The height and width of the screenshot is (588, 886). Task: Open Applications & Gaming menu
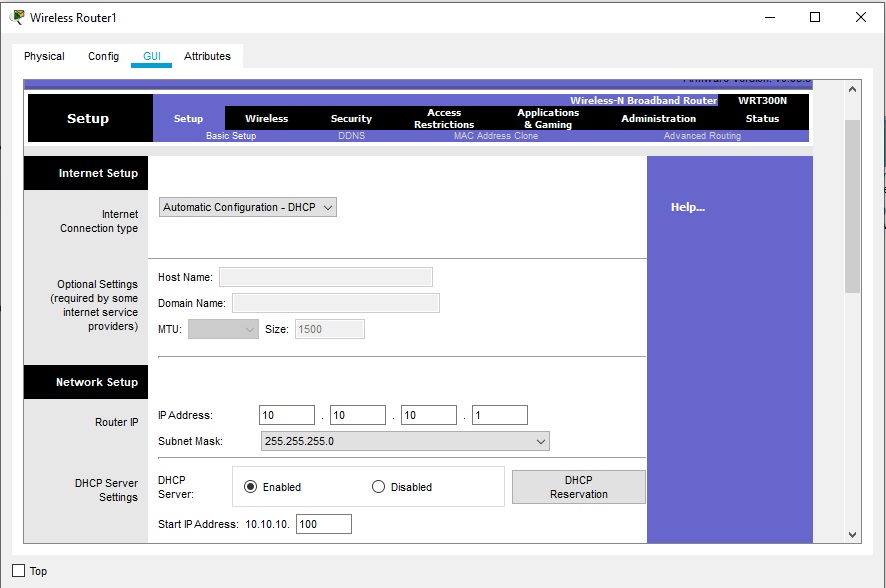pyautogui.click(x=548, y=119)
